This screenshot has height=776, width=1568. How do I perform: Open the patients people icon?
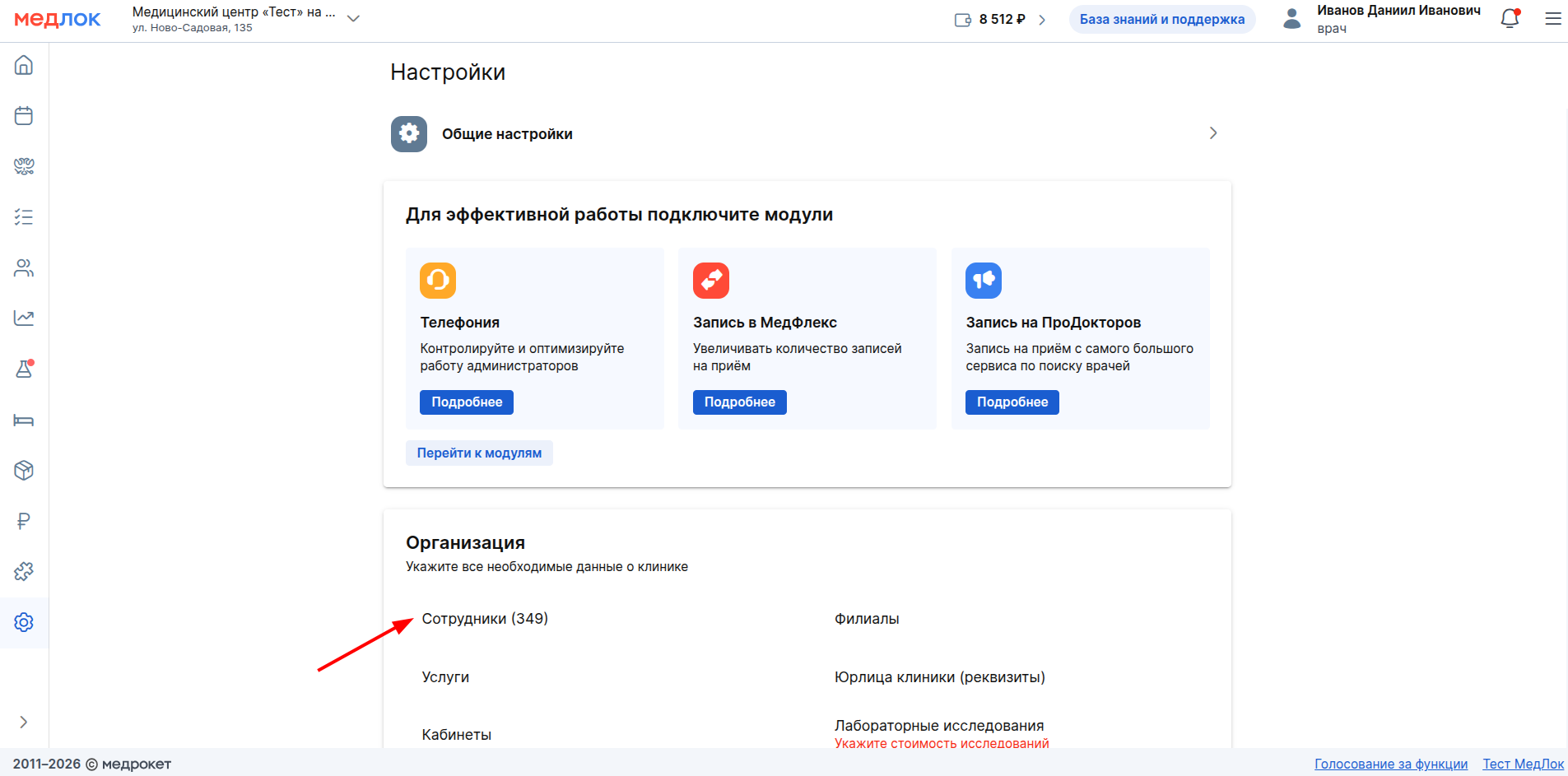tap(24, 268)
